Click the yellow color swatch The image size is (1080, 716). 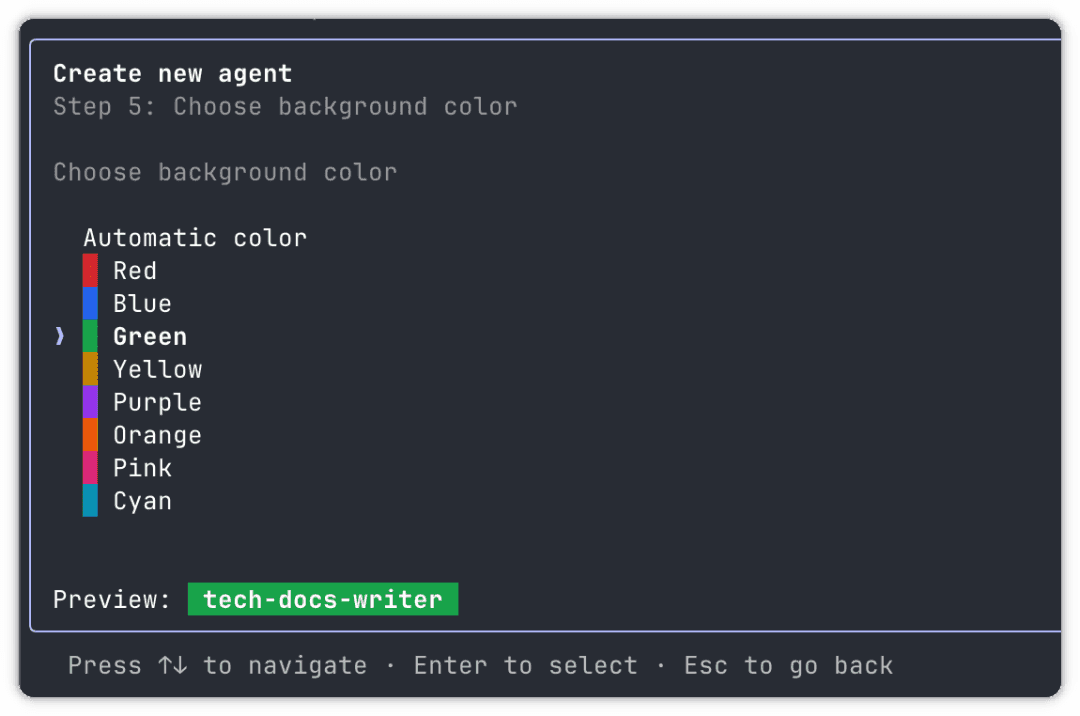coord(90,370)
